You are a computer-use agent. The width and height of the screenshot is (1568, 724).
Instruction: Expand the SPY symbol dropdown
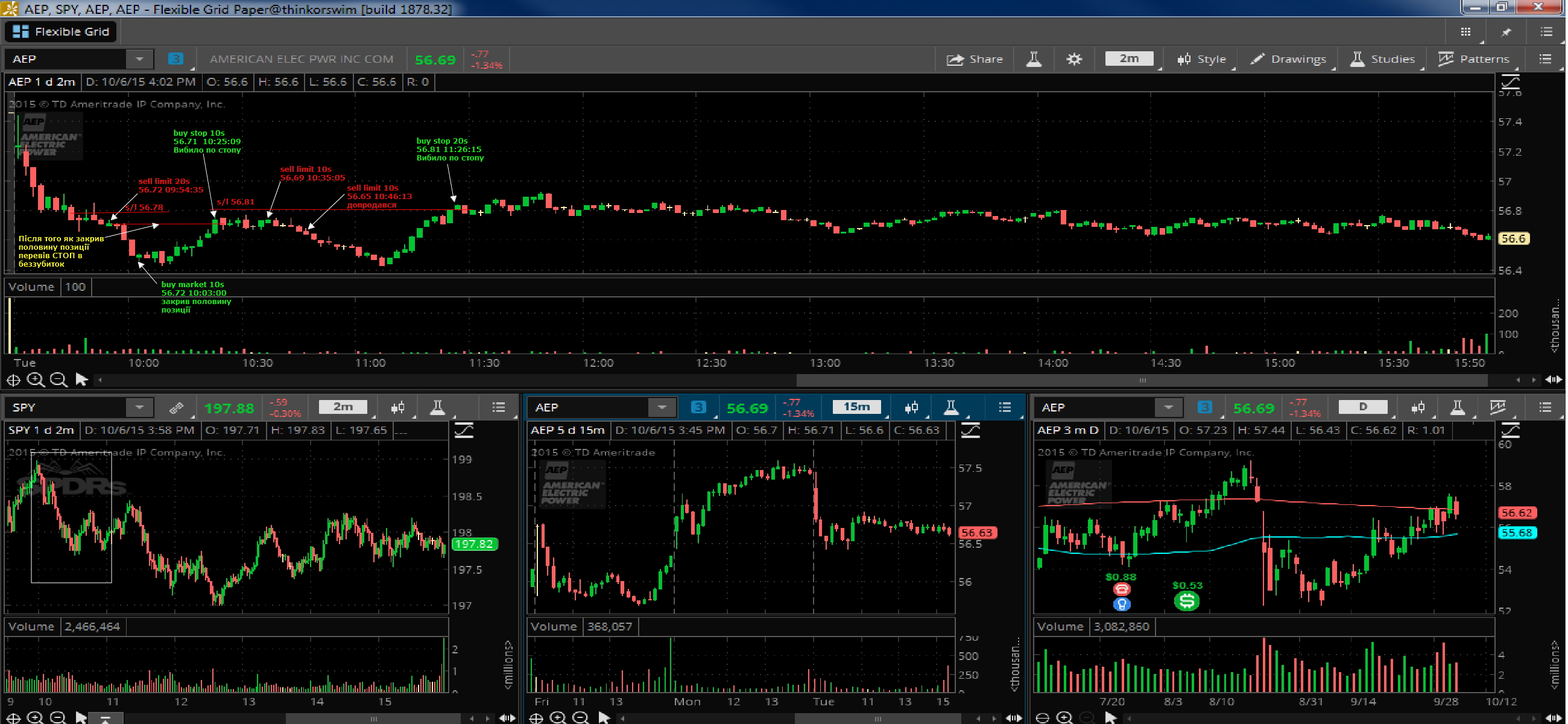(x=139, y=407)
